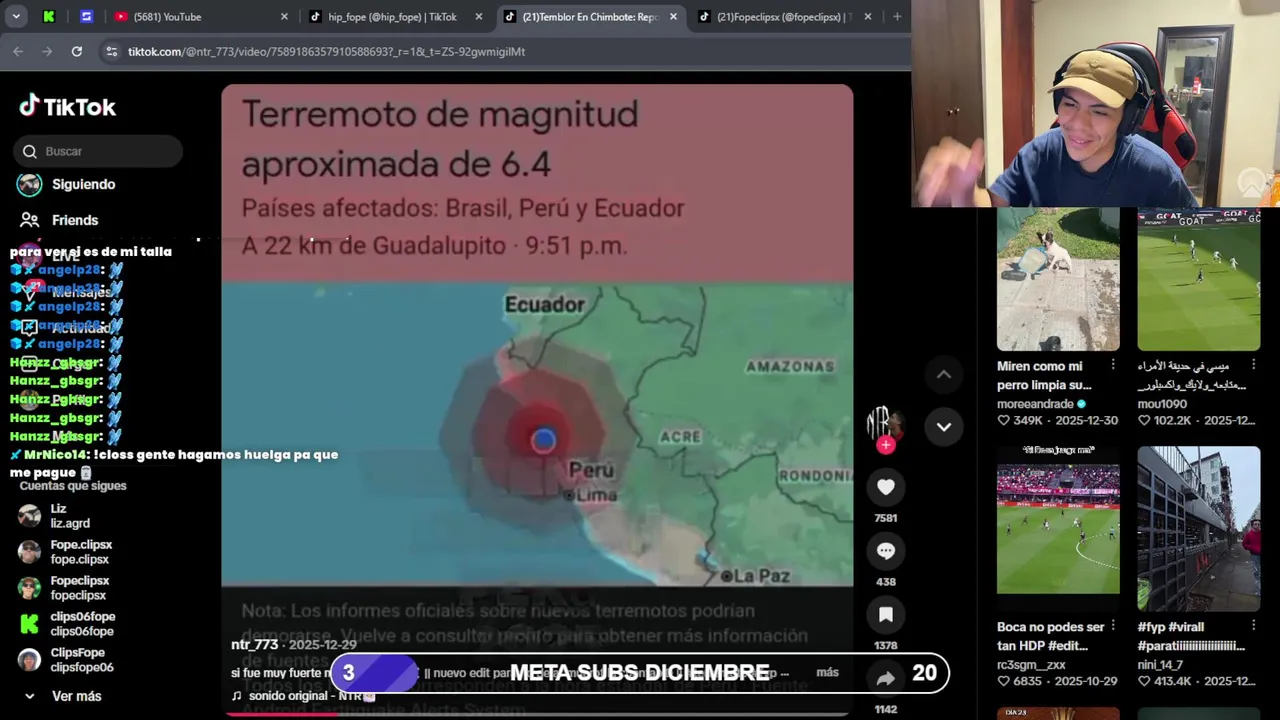
Task: Open the Boca soccer match thumbnail
Action: pos(1058,528)
